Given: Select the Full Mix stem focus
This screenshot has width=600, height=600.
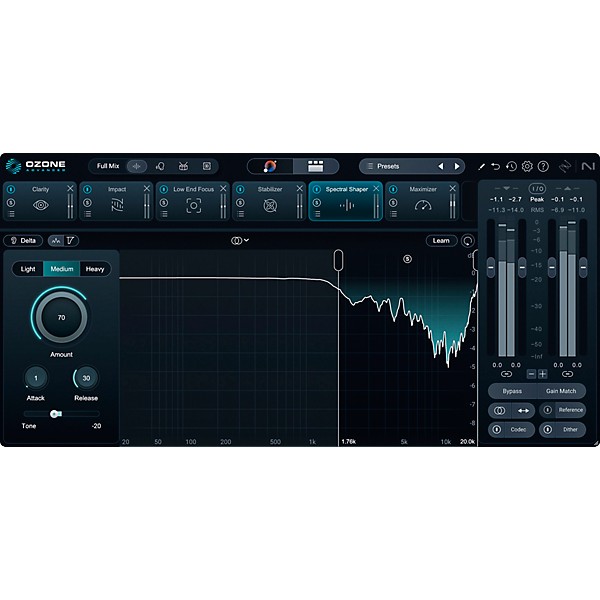Looking at the screenshot, I should [108, 166].
